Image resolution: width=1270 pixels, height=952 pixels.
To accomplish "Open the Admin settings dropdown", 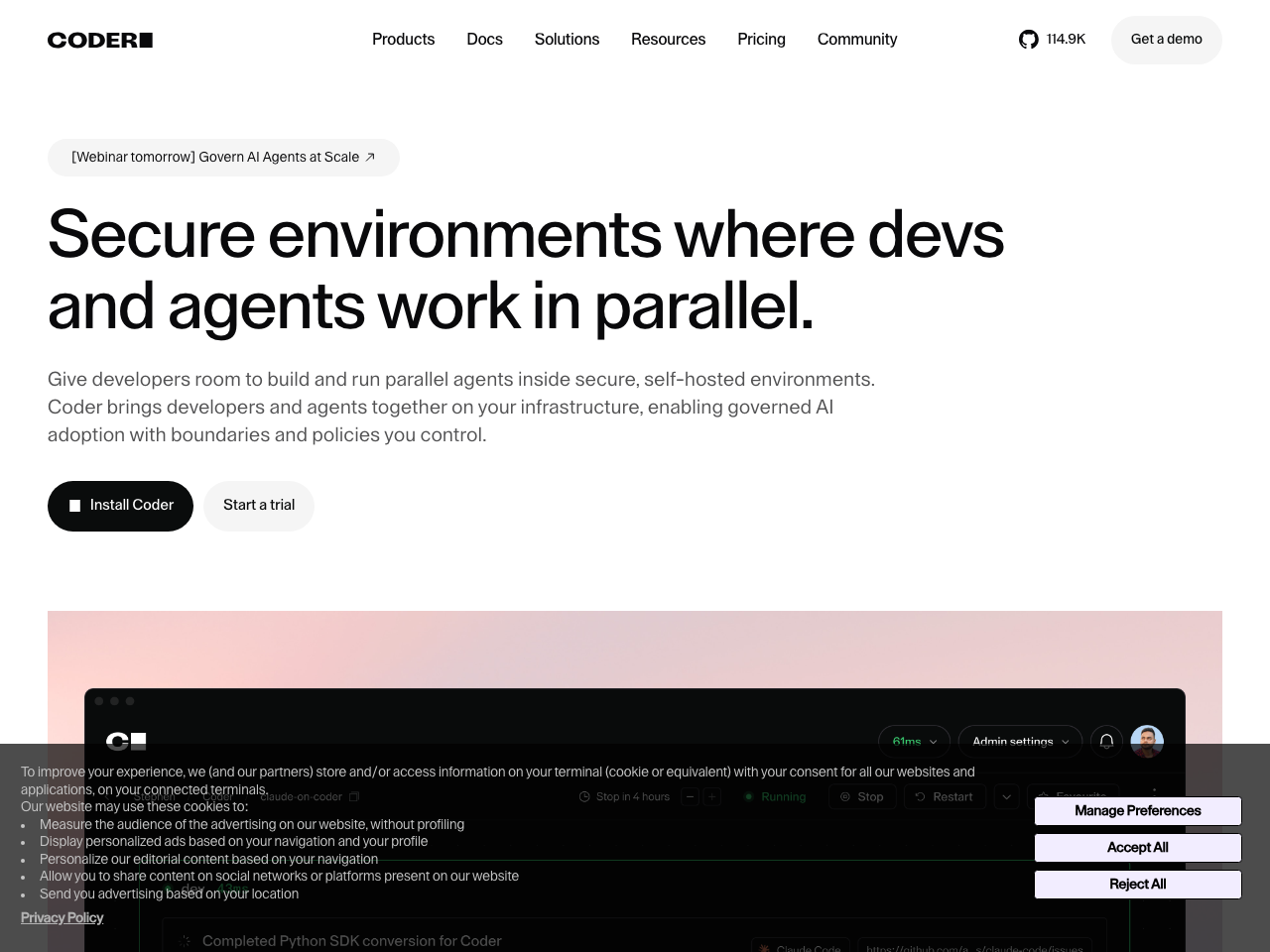I will tap(1019, 741).
